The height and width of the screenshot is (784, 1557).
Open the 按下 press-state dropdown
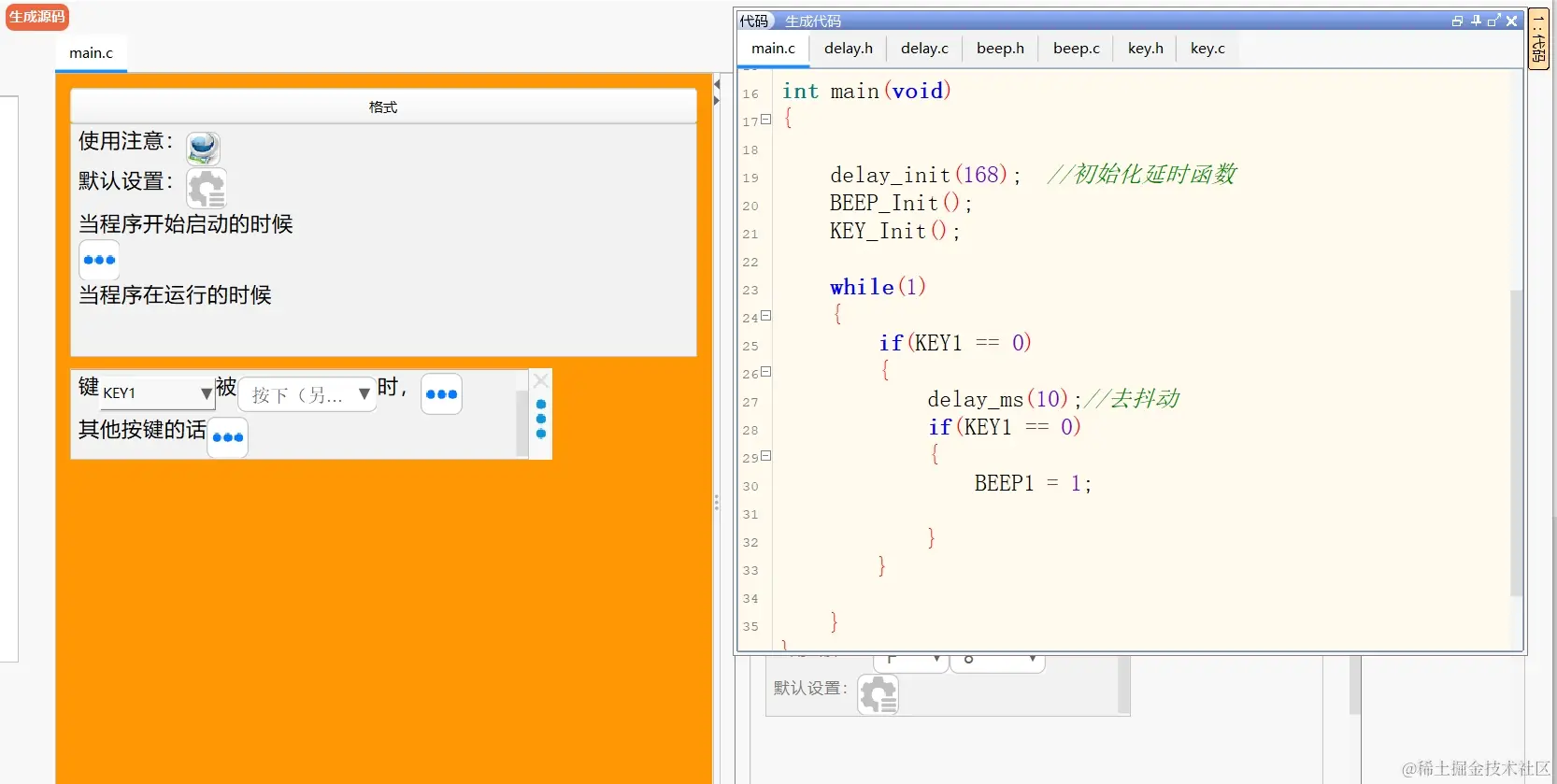pyautogui.click(x=307, y=394)
